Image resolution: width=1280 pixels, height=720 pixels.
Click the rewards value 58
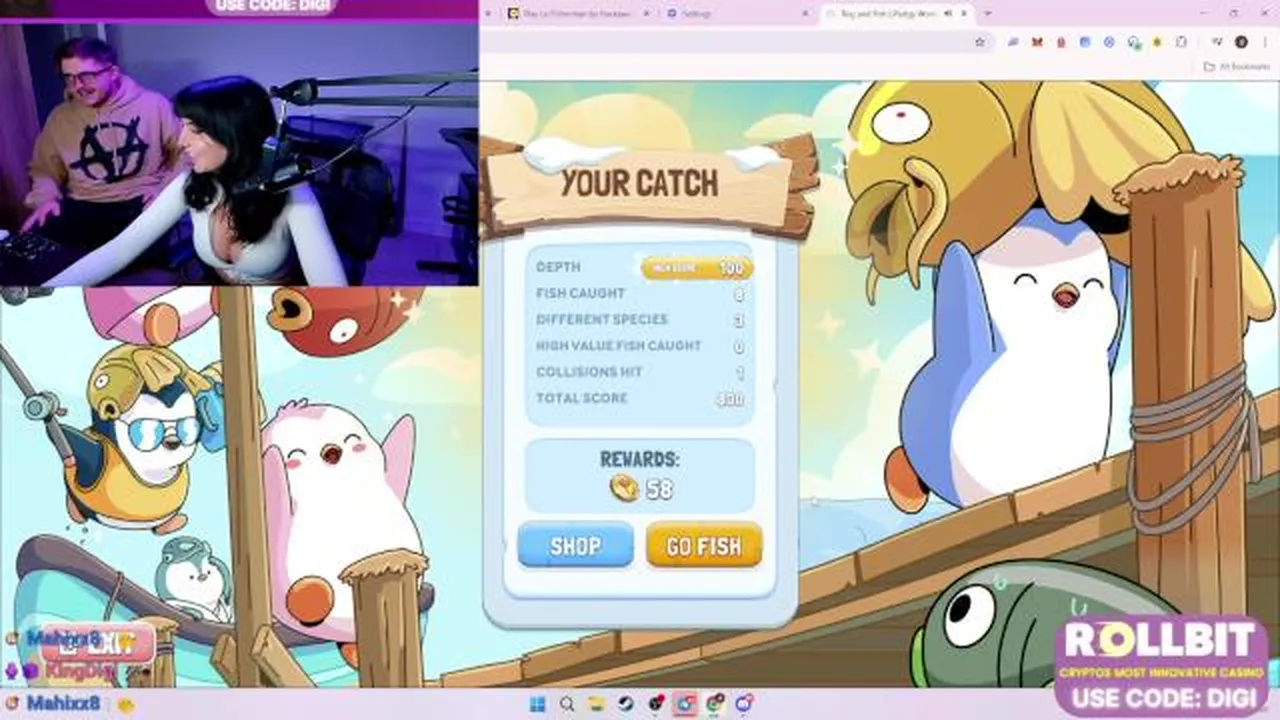tap(660, 489)
